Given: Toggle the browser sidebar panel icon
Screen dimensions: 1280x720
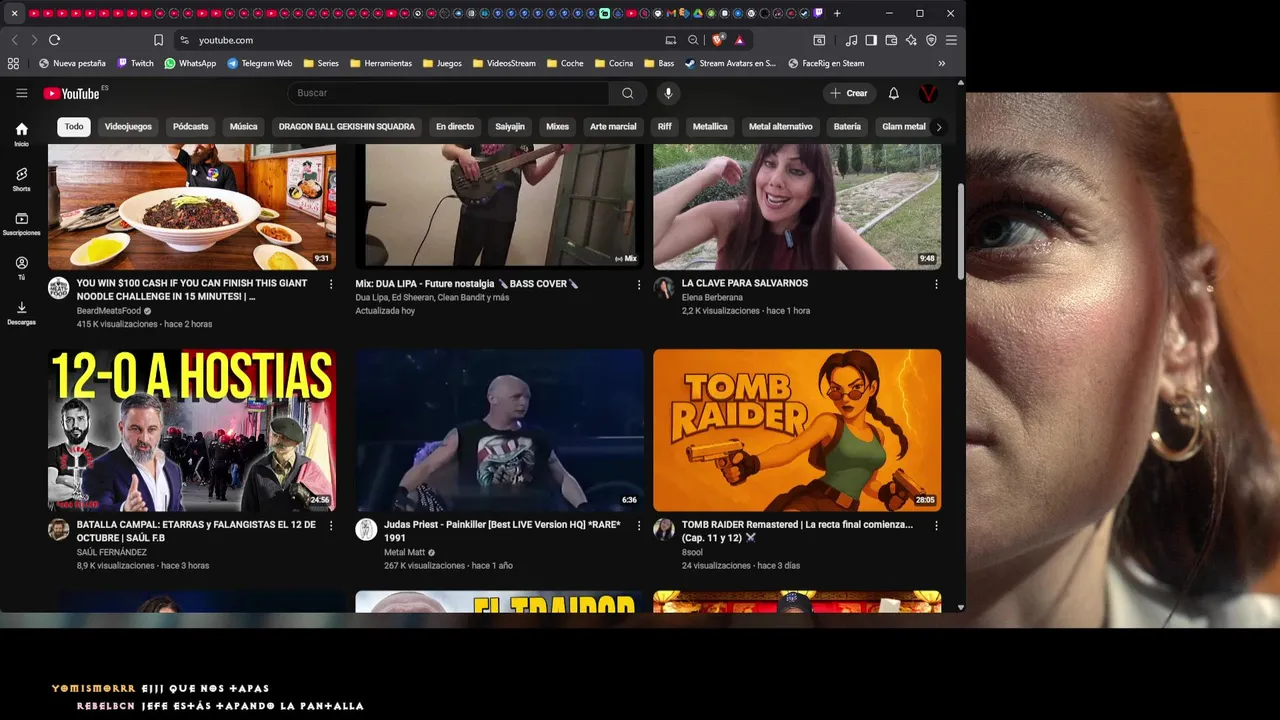Looking at the screenshot, I should tap(871, 40).
